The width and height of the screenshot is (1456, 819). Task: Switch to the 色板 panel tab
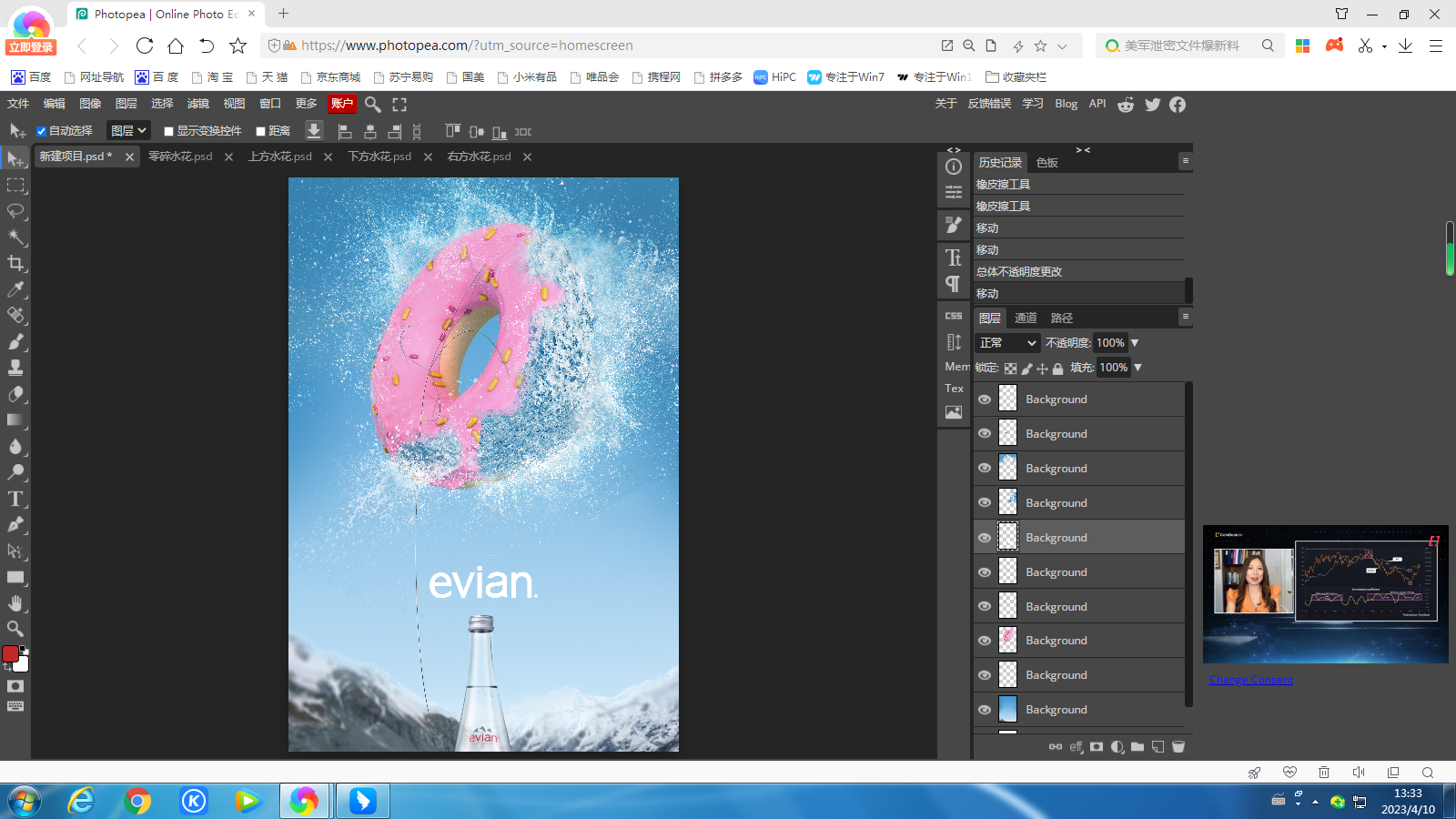click(1047, 163)
